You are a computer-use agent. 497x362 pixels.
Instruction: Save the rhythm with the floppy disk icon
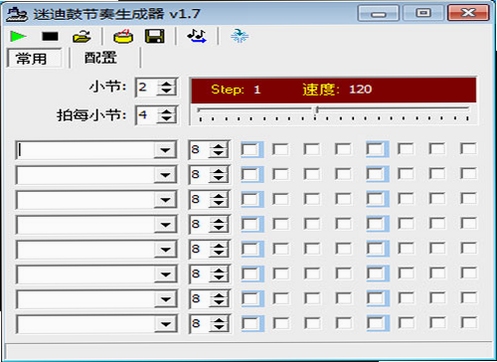coord(155,36)
